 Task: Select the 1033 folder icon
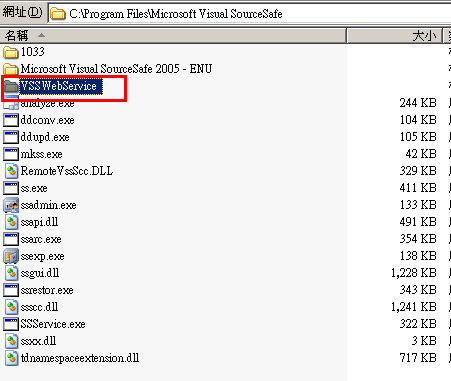(x=11, y=52)
